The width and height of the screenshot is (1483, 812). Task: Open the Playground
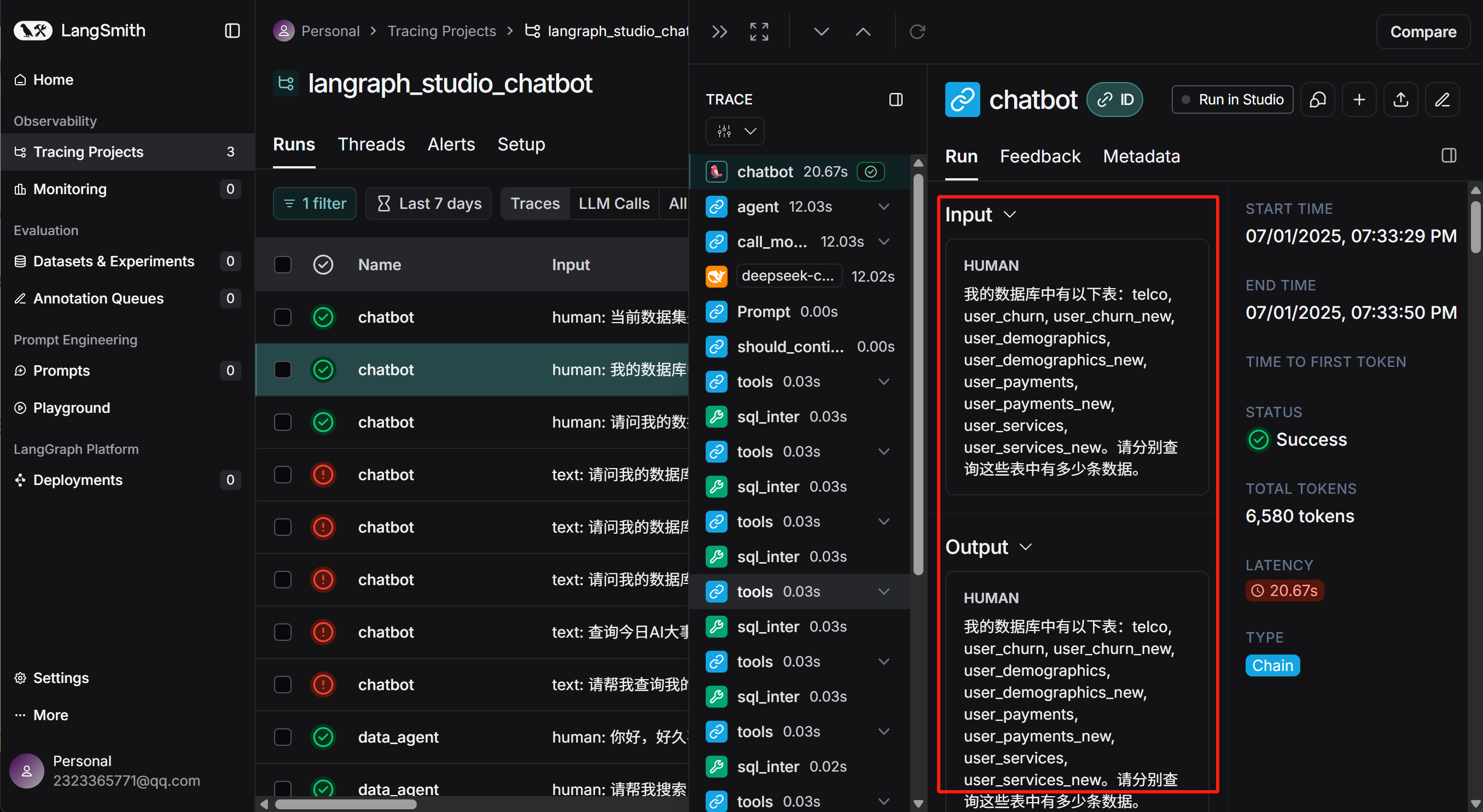tap(127, 407)
